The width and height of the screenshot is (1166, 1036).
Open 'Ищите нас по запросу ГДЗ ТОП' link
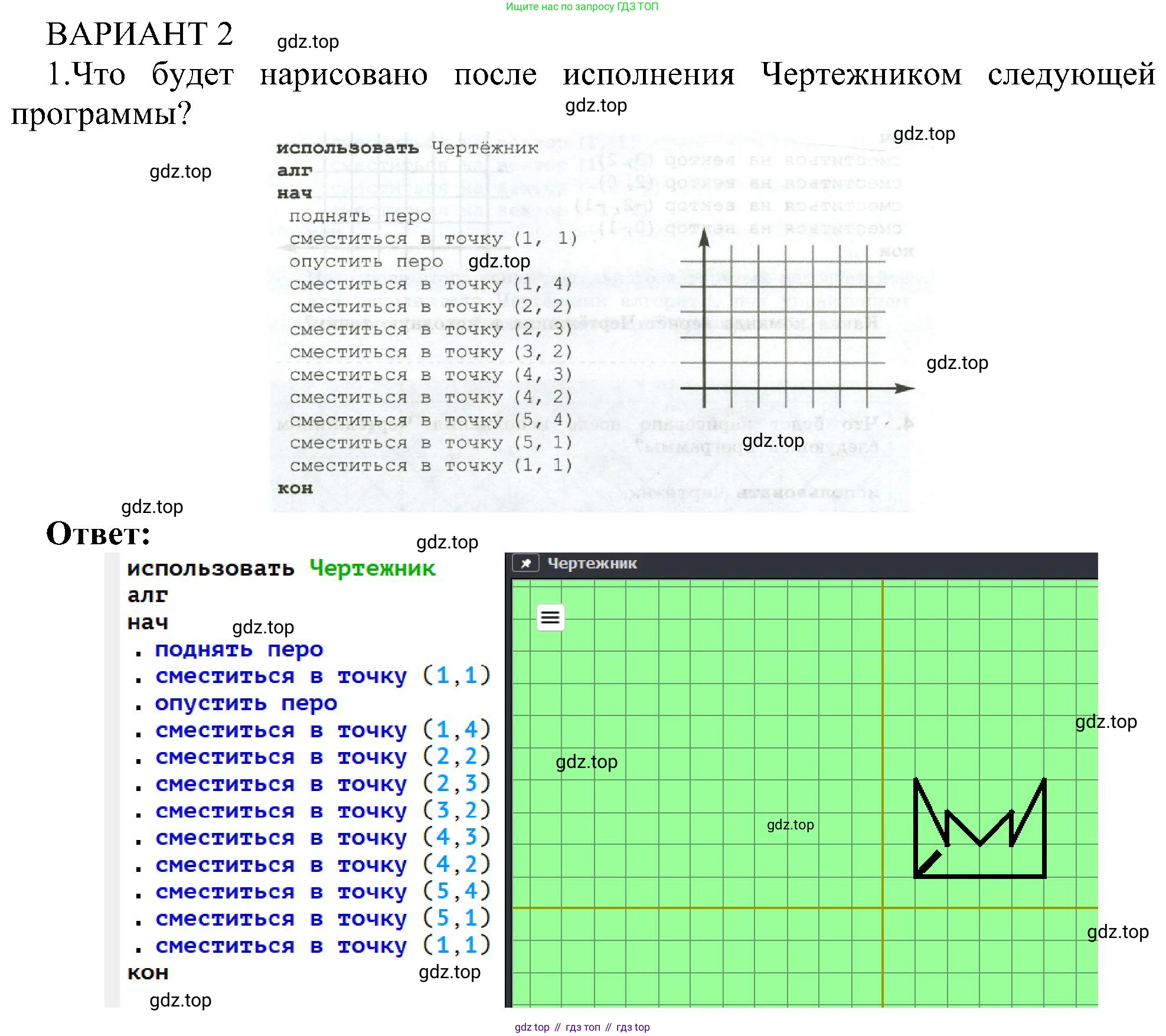[582, 6]
